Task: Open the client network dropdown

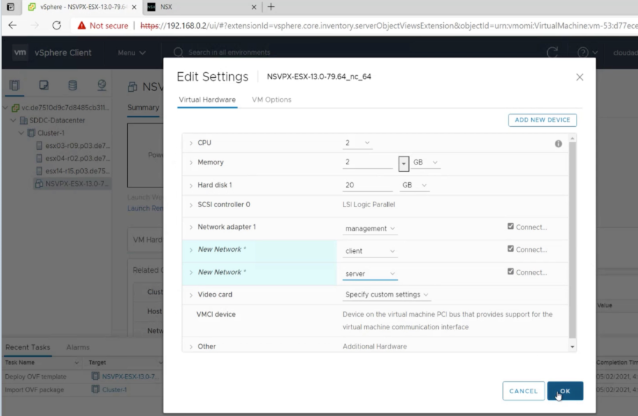Action: coord(370,251)
